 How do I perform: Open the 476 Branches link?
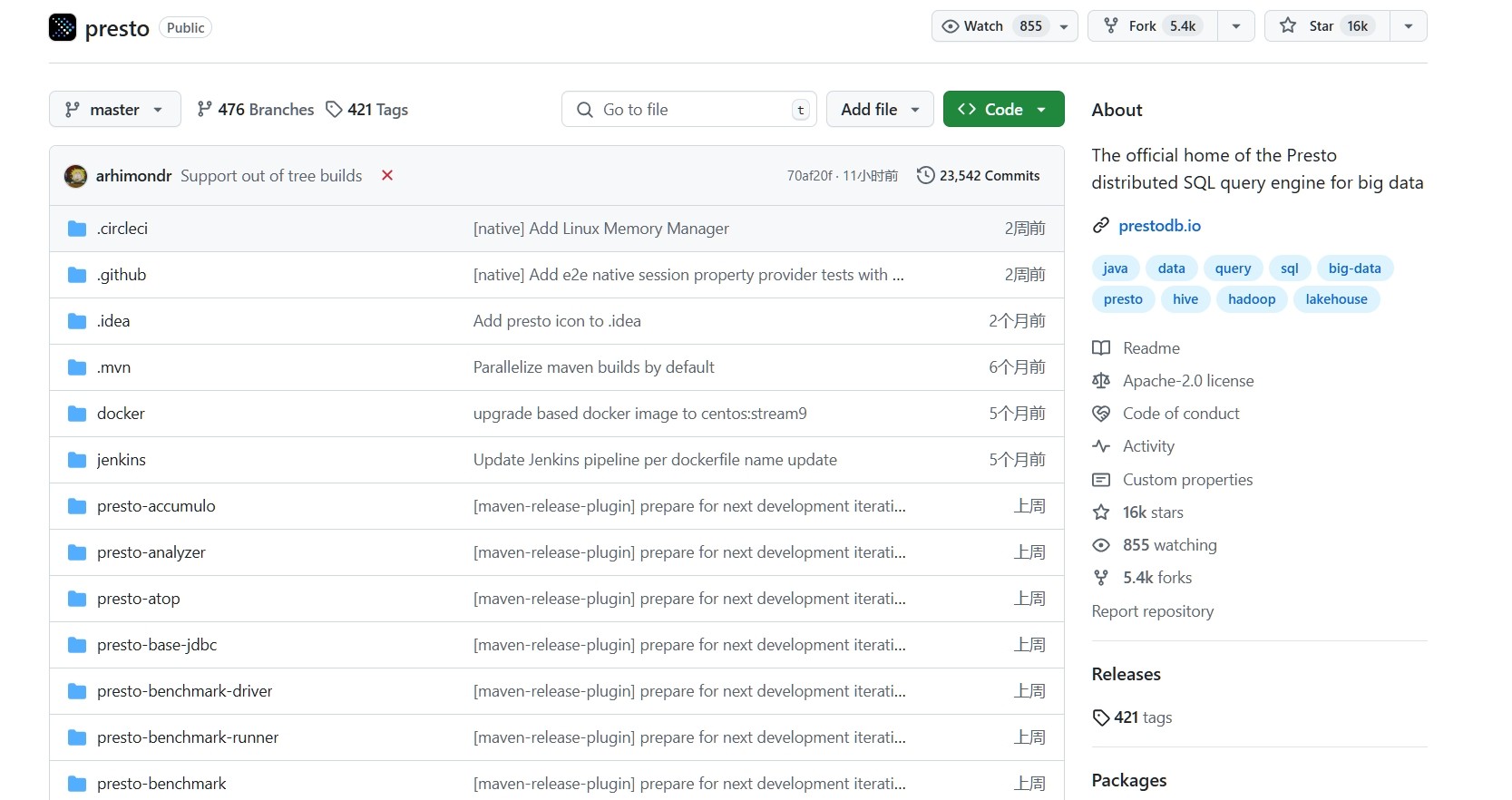(256, 109)
